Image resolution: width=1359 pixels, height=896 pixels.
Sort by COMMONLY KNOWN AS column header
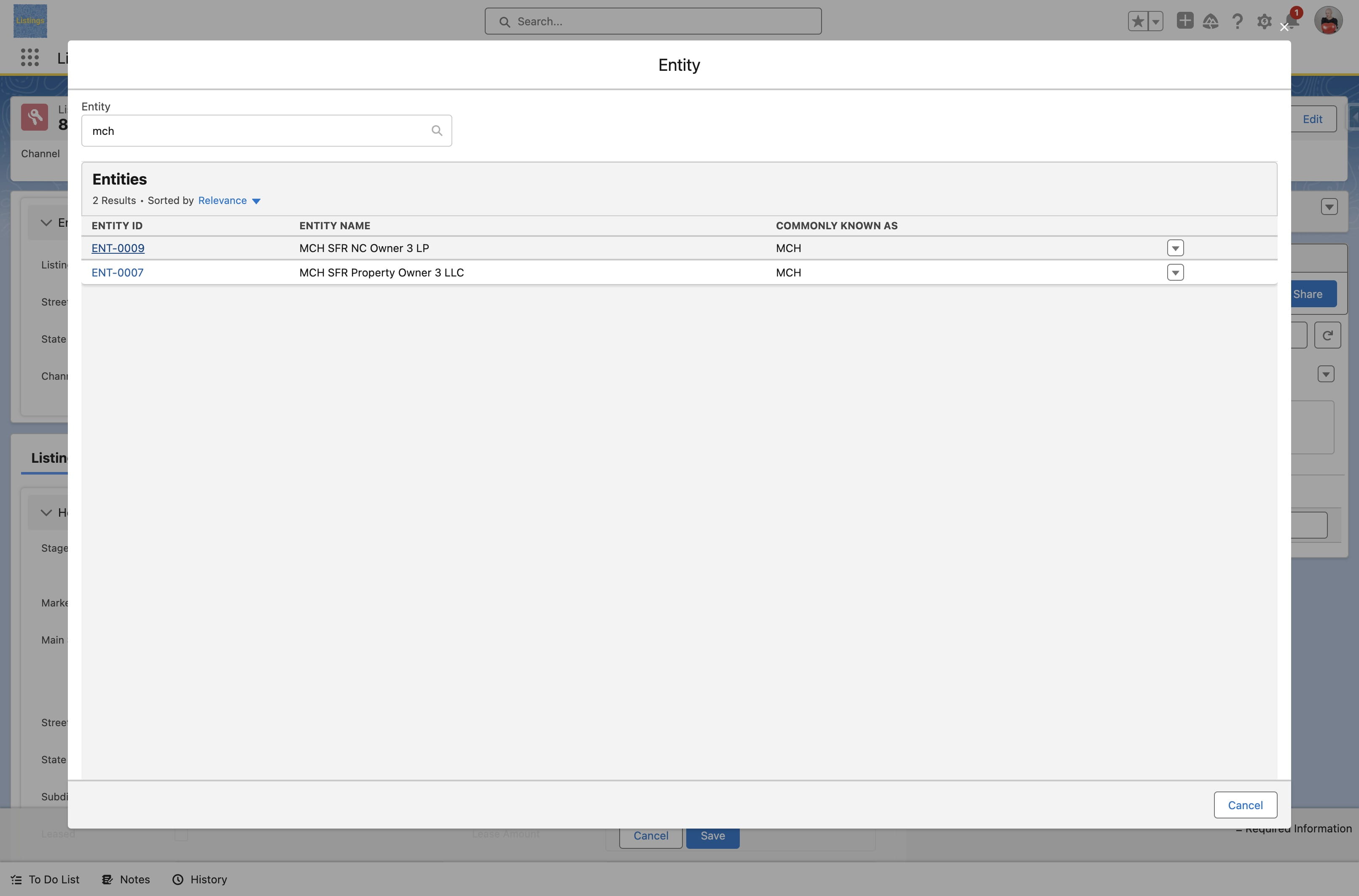click(836, 226)
